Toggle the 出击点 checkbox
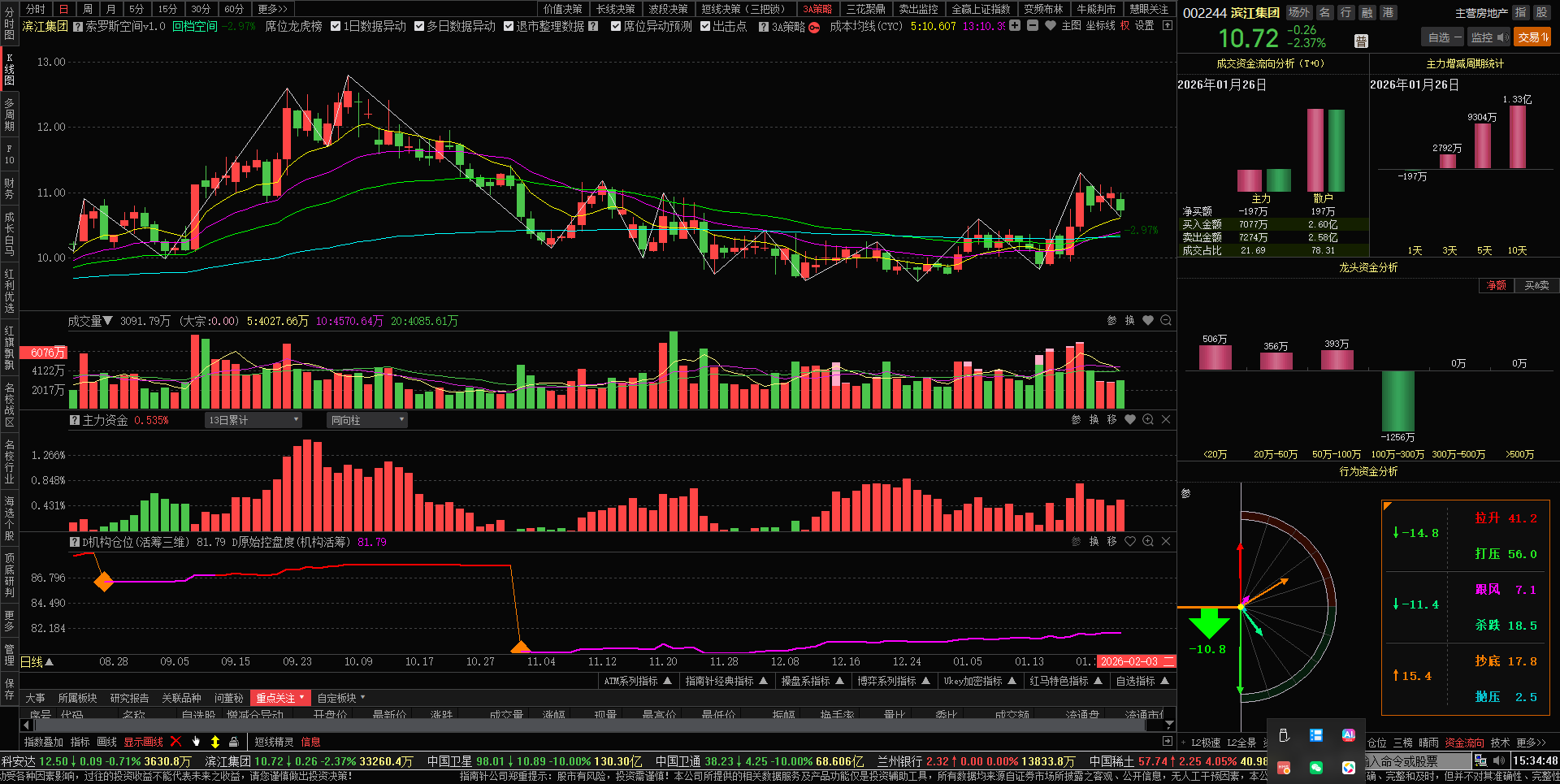 pos(705,27)
